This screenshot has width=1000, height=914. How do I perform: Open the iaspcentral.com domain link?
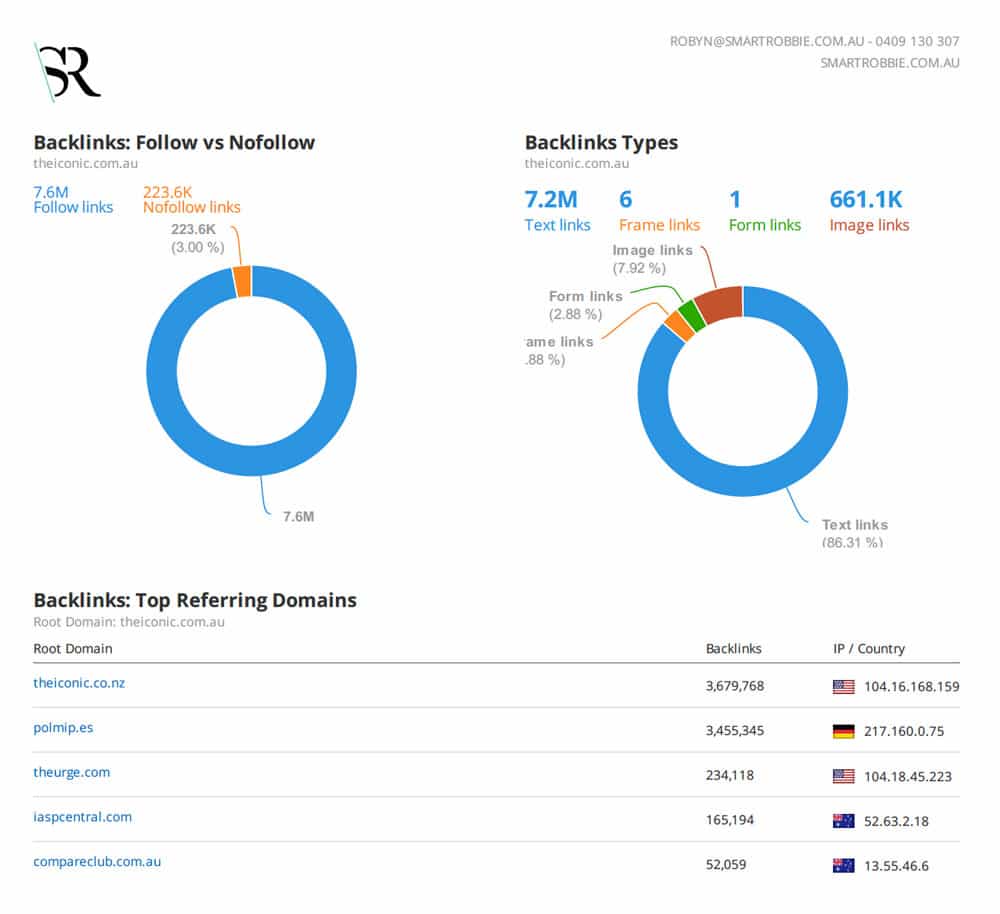tap(82, 817)
